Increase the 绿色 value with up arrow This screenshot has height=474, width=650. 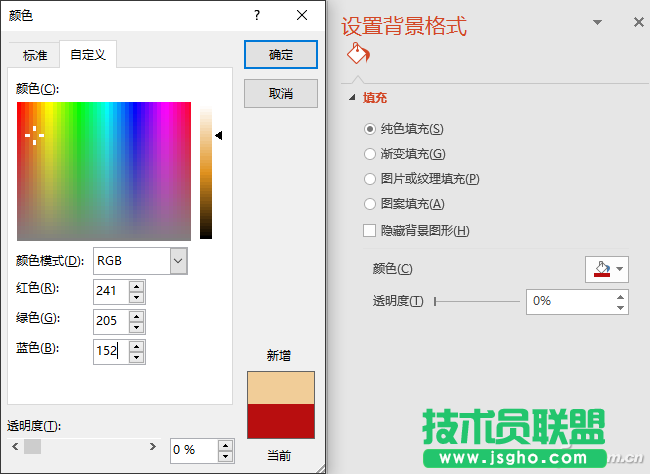137,315
